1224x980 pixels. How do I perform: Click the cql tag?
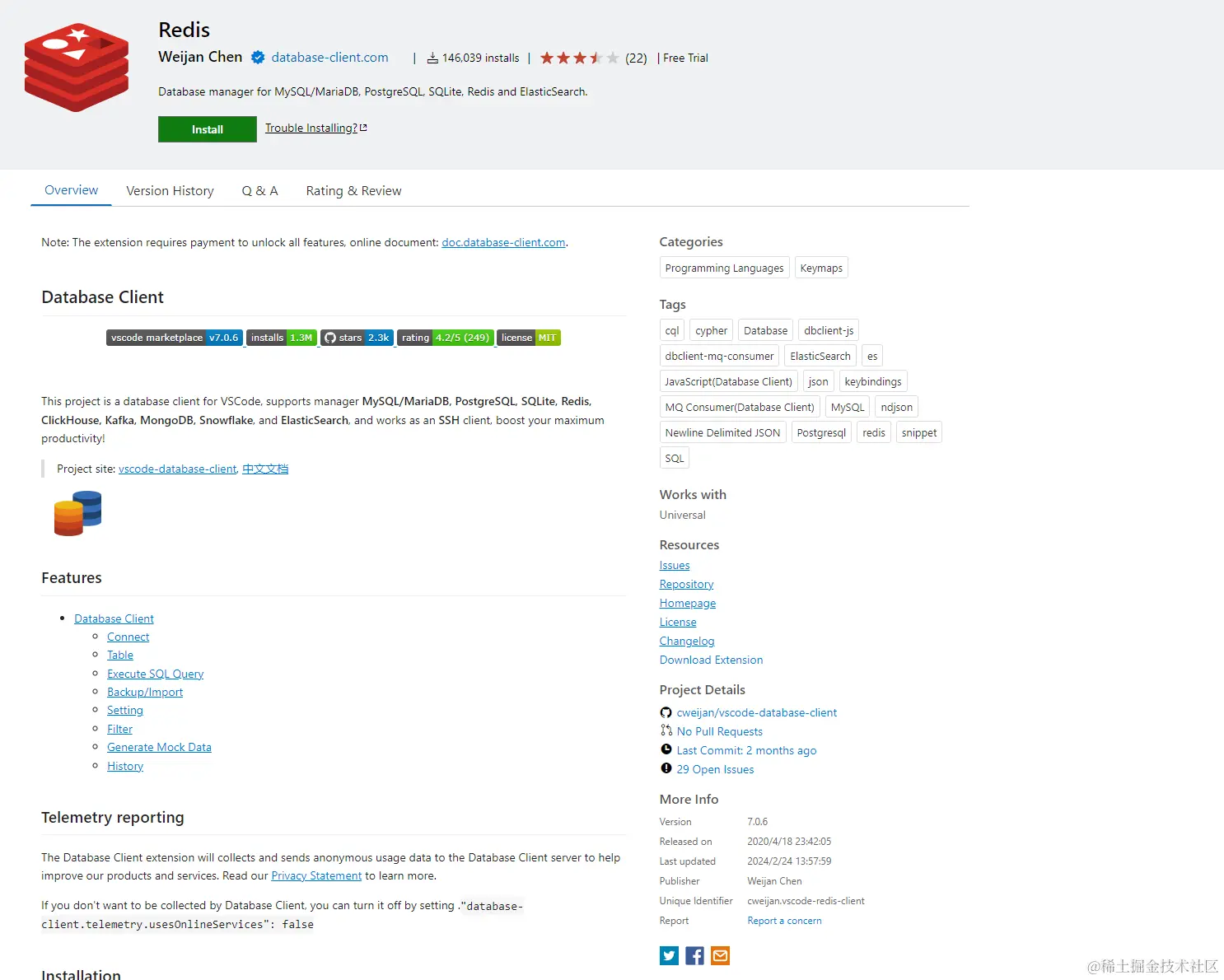(672, 330)
